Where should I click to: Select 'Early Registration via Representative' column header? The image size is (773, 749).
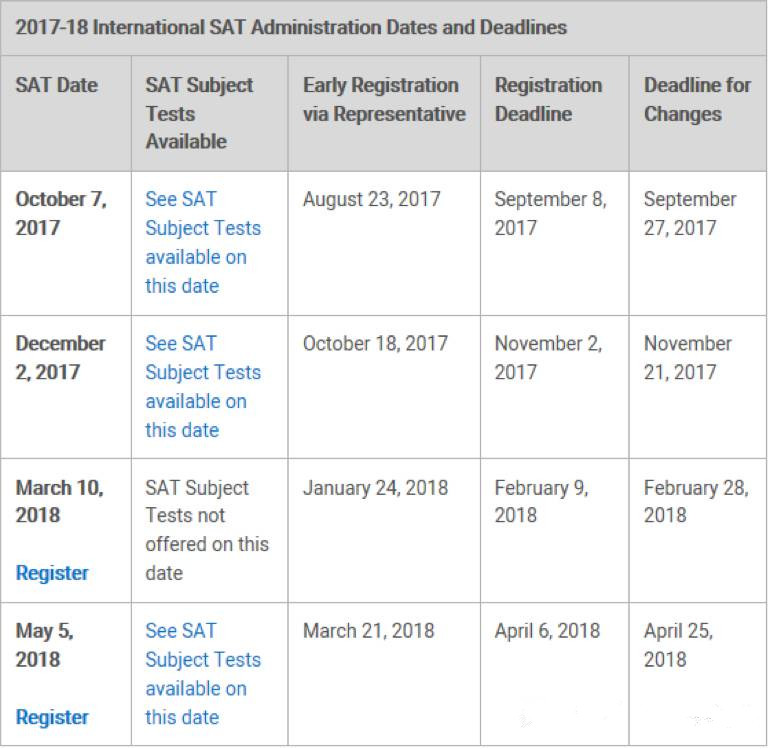384,99
